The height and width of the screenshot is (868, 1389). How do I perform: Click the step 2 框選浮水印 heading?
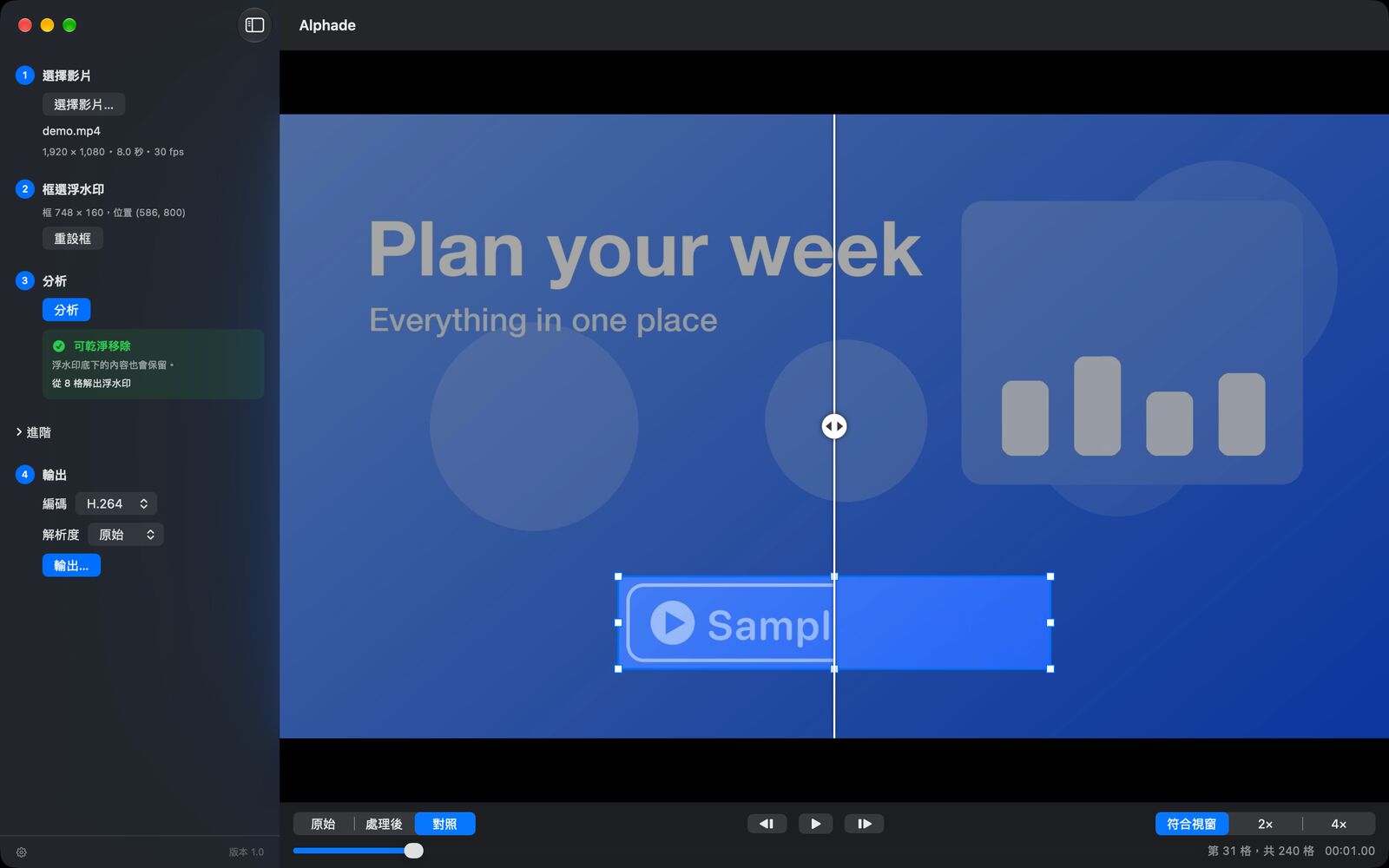pyautogui.click(x=73, y=189)
